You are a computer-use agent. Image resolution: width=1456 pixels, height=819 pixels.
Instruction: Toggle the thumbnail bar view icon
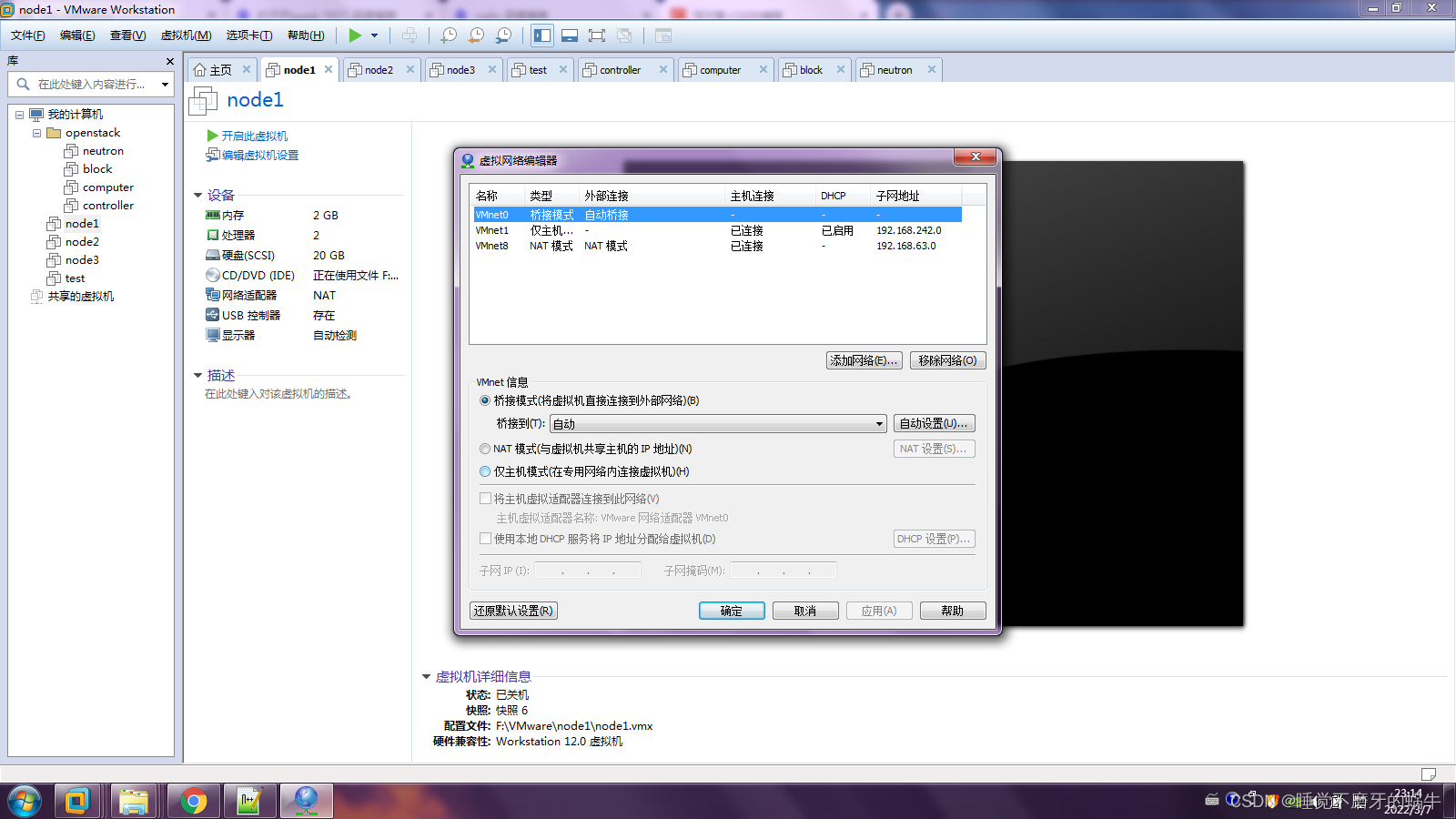pyautogui.click(x=570, y=35)
